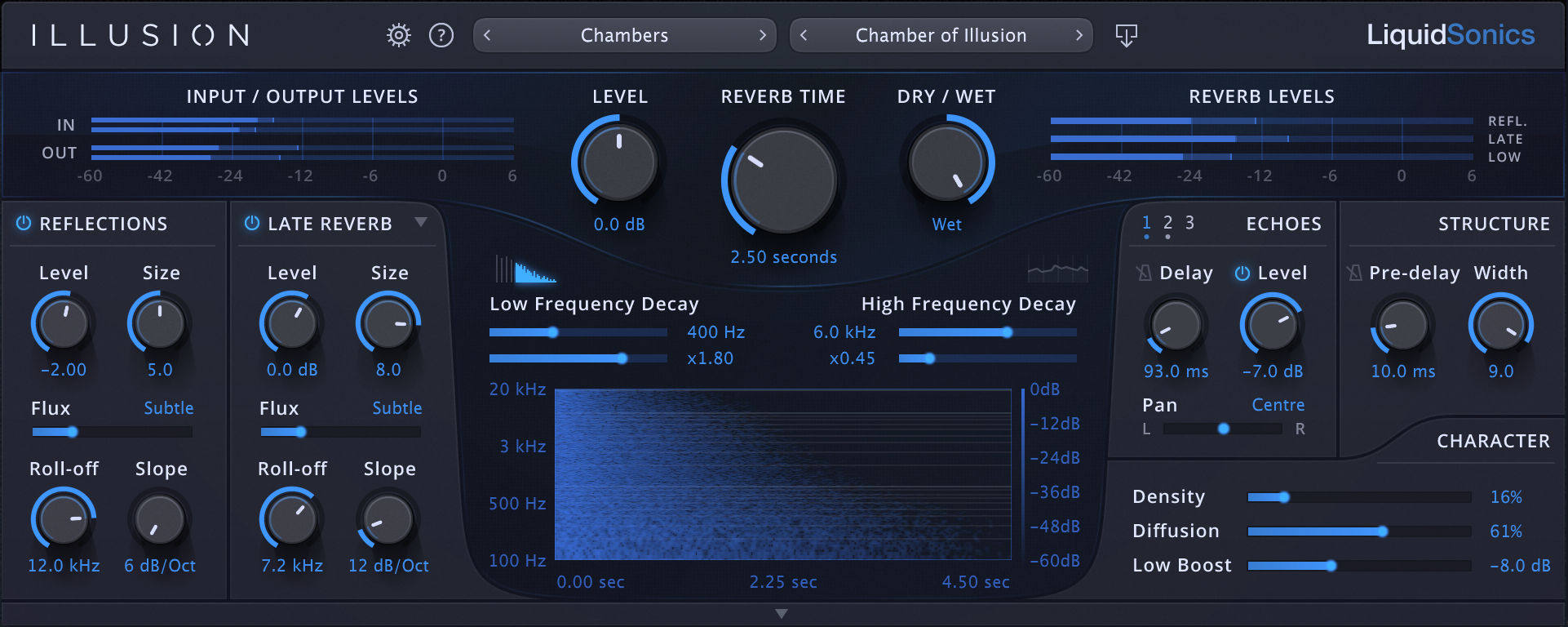Open the Chambers preset category menu
The width and height of the screenshot is (1568, 627).
point(624,35)
